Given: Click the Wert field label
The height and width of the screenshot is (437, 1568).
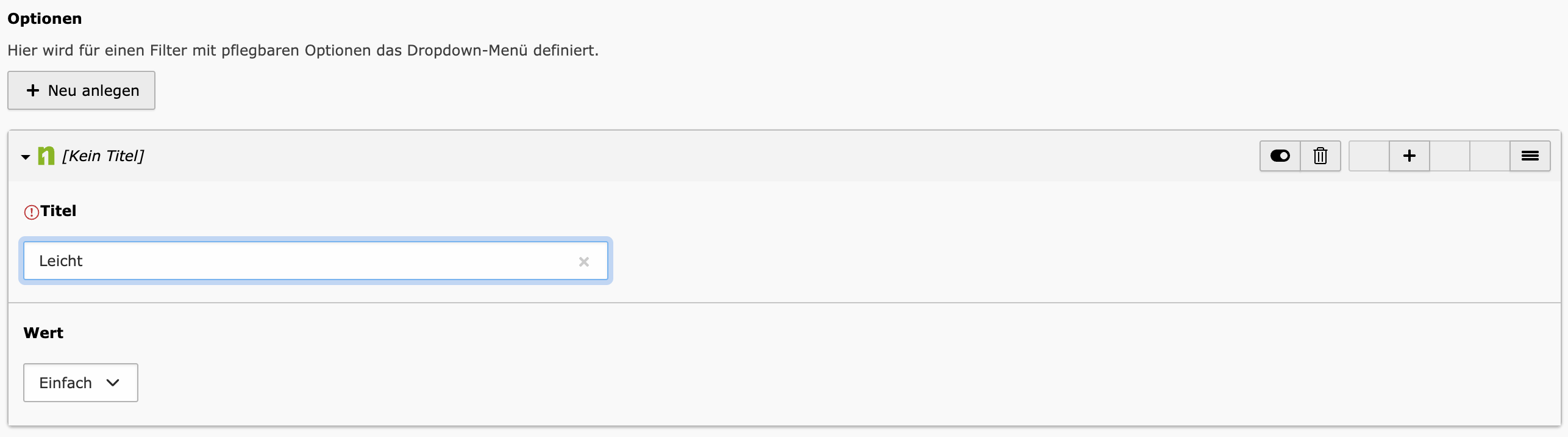Looking at the screenshot, I should 43,333.
